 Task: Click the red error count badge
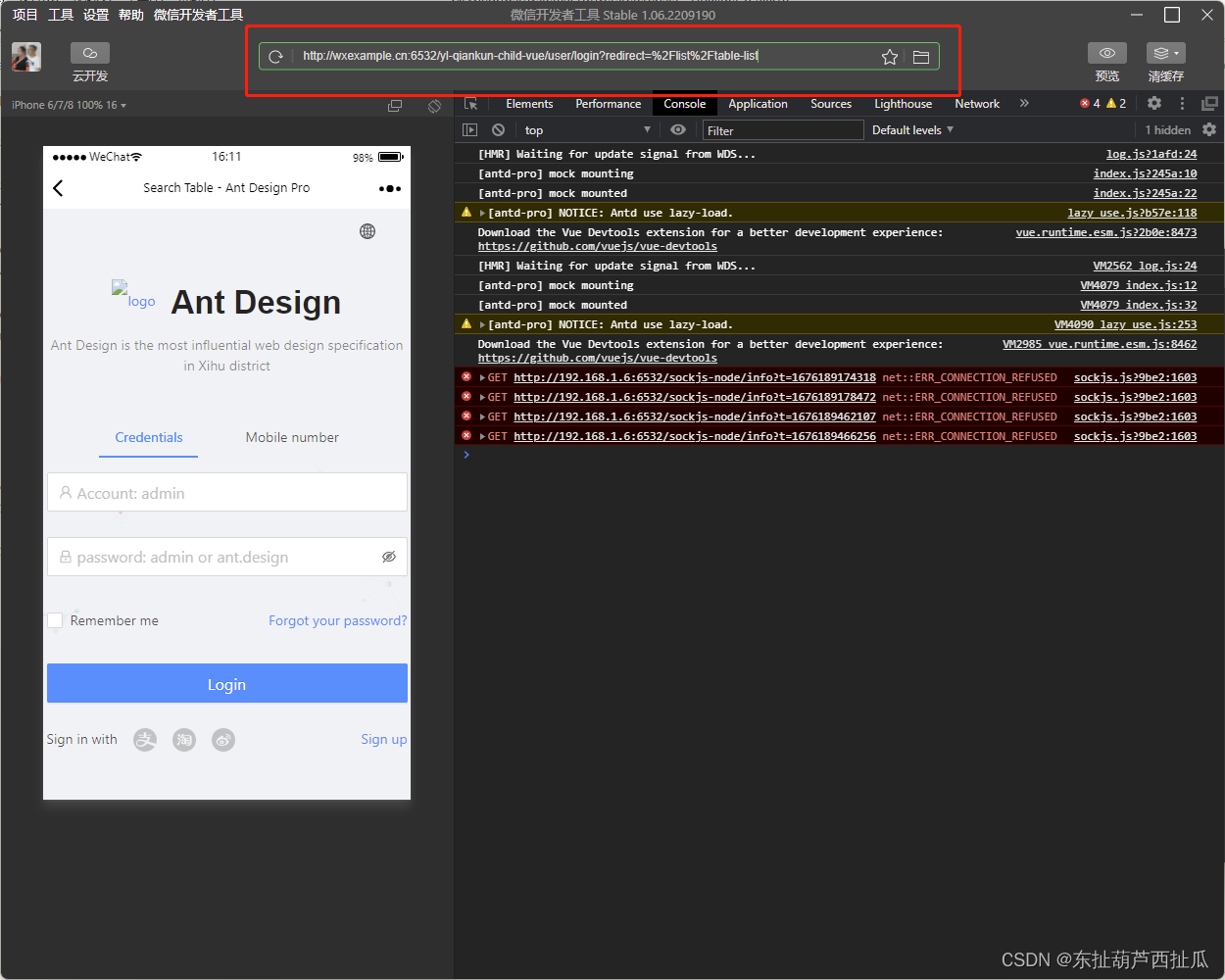pyautogui.click(x=1090, y=103)
